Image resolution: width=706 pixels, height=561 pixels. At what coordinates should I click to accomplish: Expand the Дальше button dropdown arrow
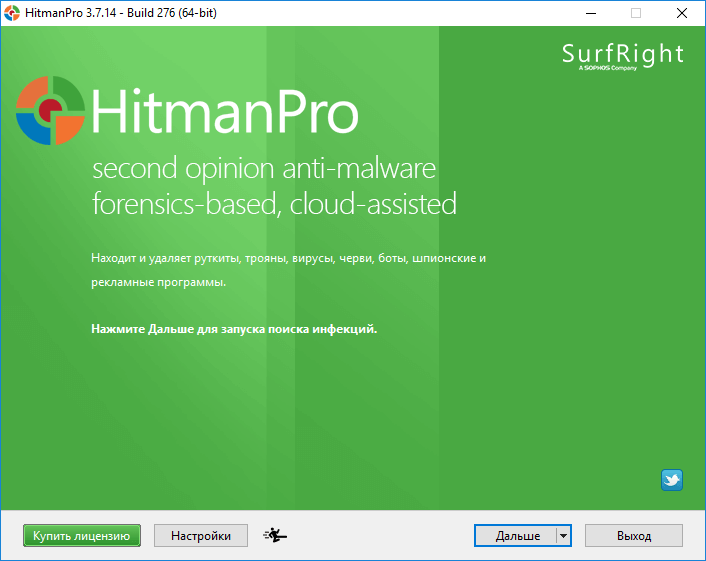click(x=564, y=536)
